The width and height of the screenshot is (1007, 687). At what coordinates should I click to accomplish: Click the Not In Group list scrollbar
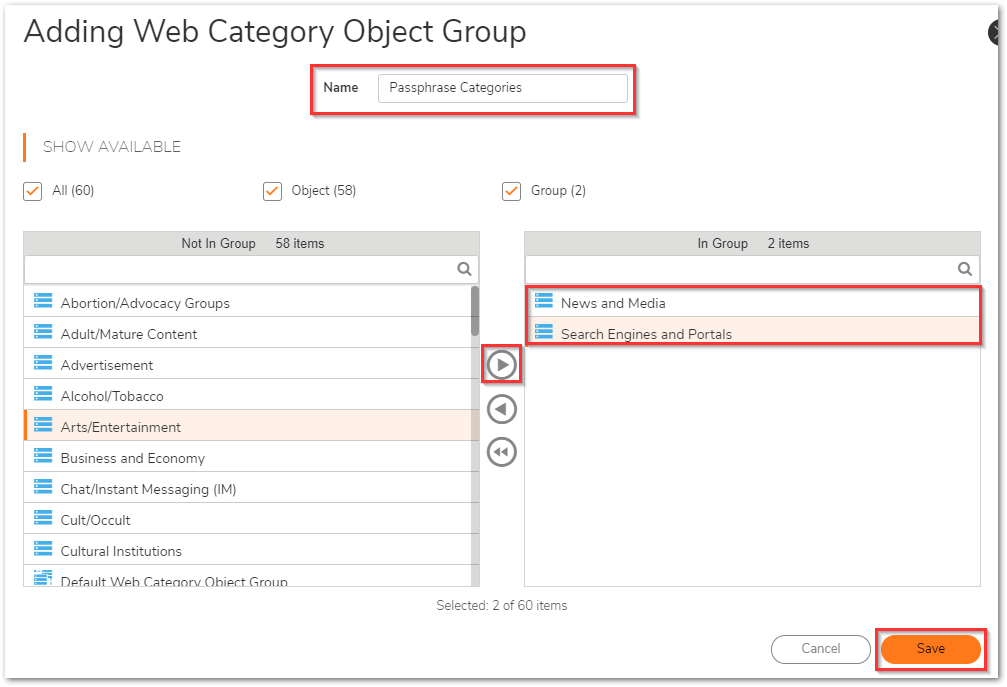(x=474, y=312)
